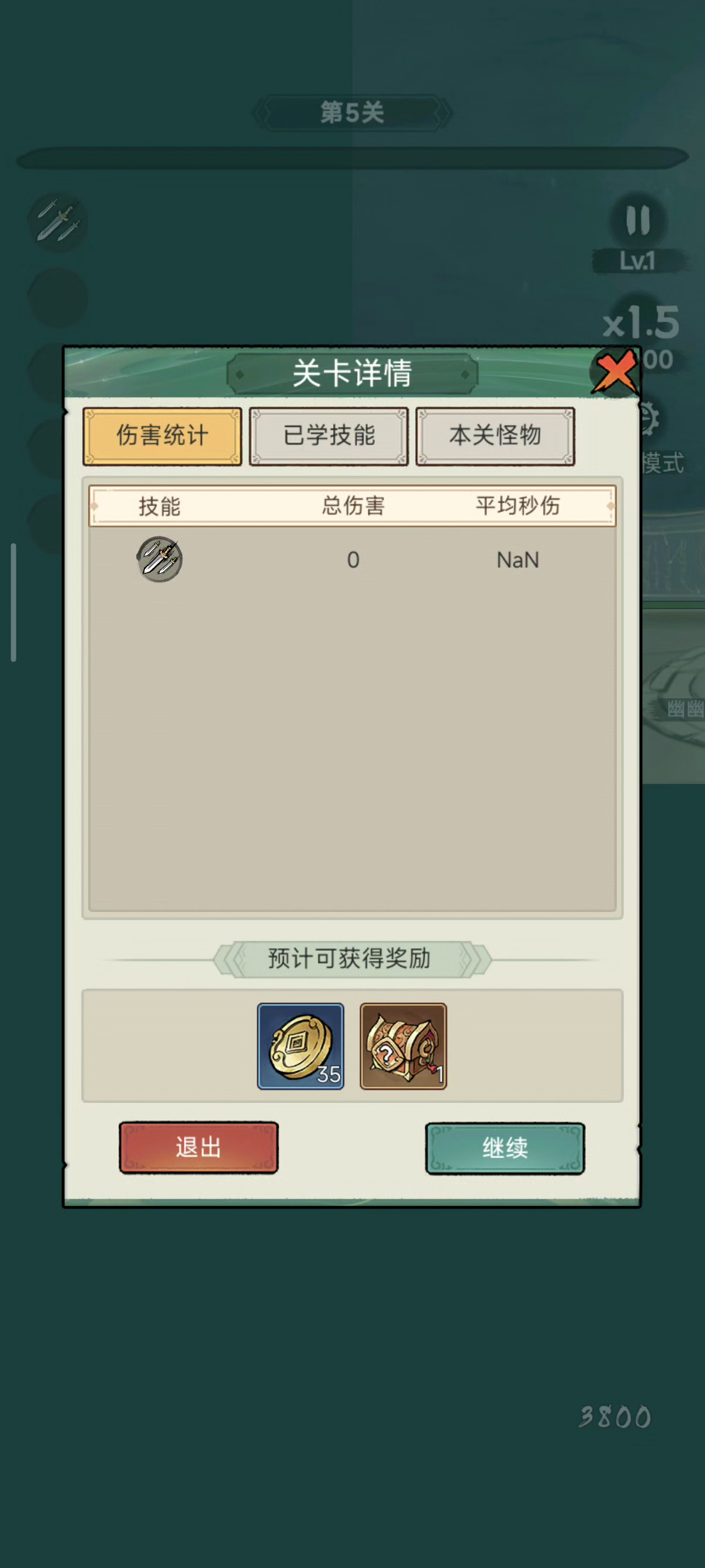The width and height of the screenshot is (705, 1568).
Task: Tap the gold coin reward icon
Action: [300, 1047]
